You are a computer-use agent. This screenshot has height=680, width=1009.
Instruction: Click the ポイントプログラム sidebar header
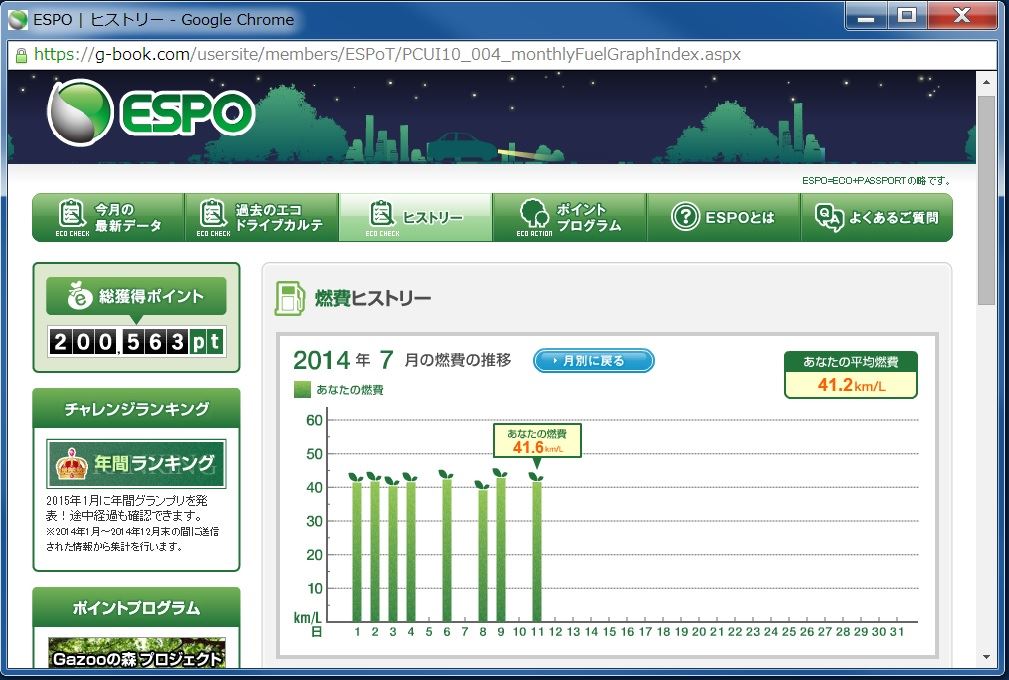click(136, 607)
